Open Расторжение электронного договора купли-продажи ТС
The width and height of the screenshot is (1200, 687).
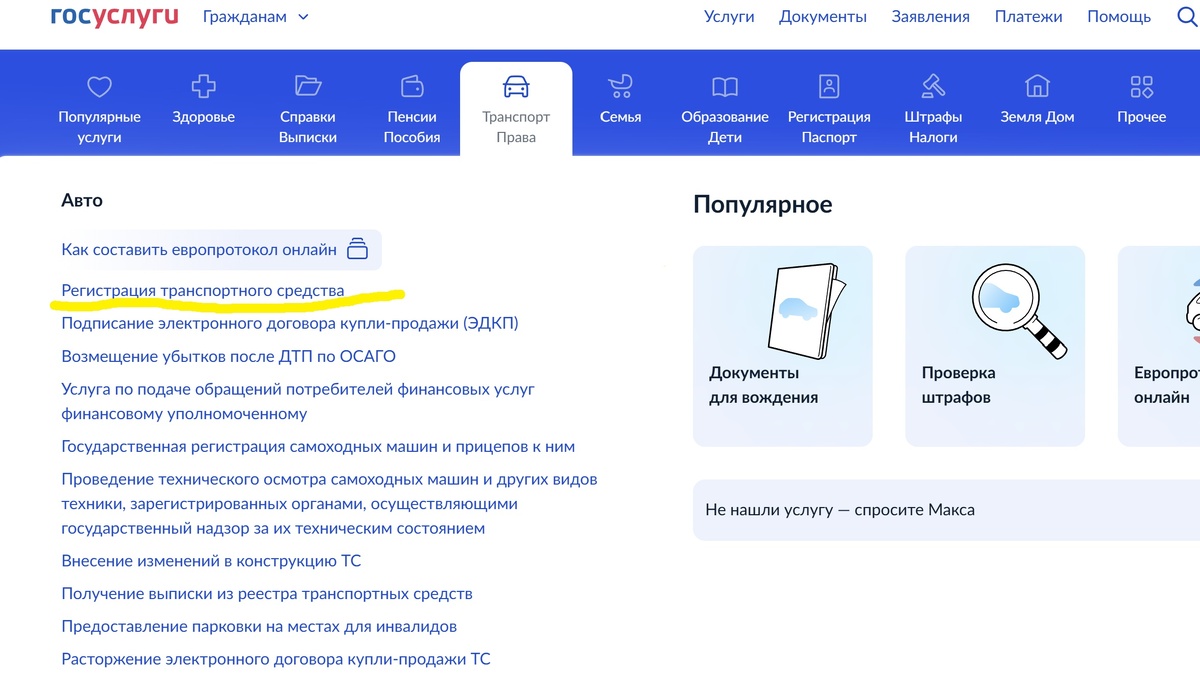click(x=276, y=659)
